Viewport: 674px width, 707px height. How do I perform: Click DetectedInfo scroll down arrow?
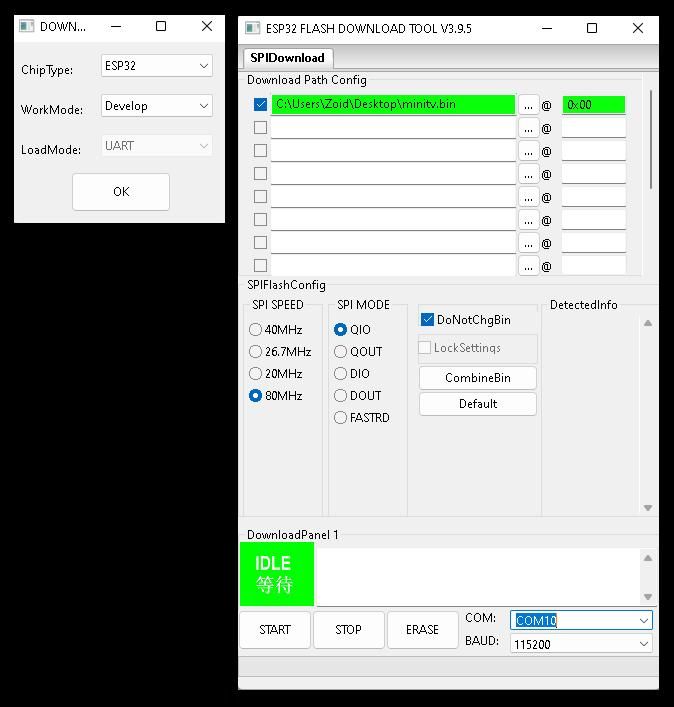click(648, 508)
